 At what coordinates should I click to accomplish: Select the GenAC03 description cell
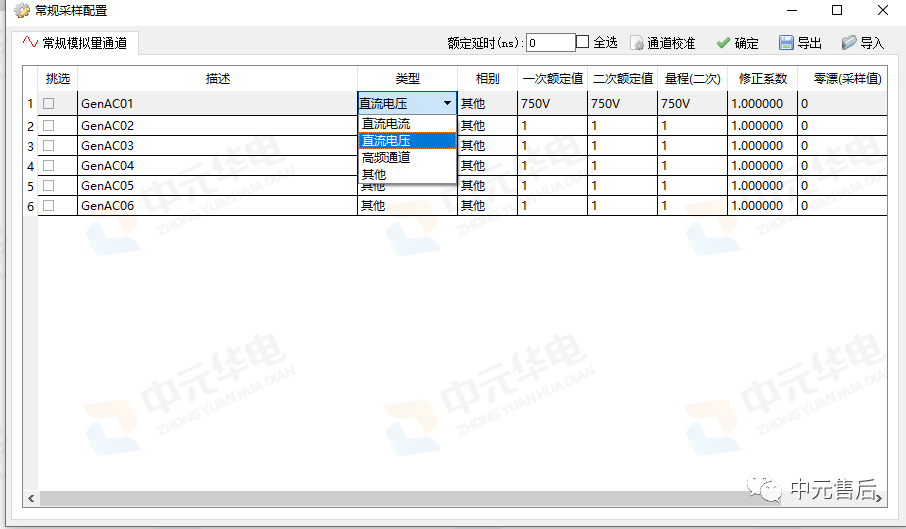(x=217, y=146)
